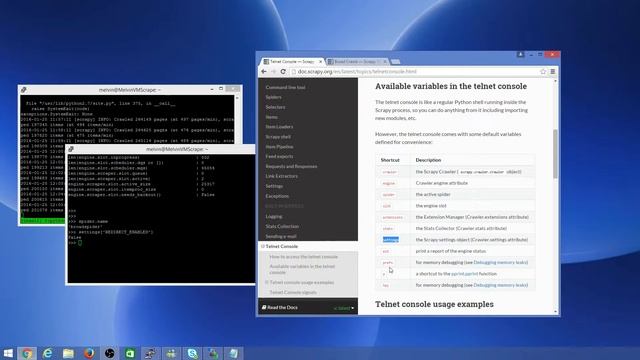Open Command line tool in the docs sidebar

[285, 87]
